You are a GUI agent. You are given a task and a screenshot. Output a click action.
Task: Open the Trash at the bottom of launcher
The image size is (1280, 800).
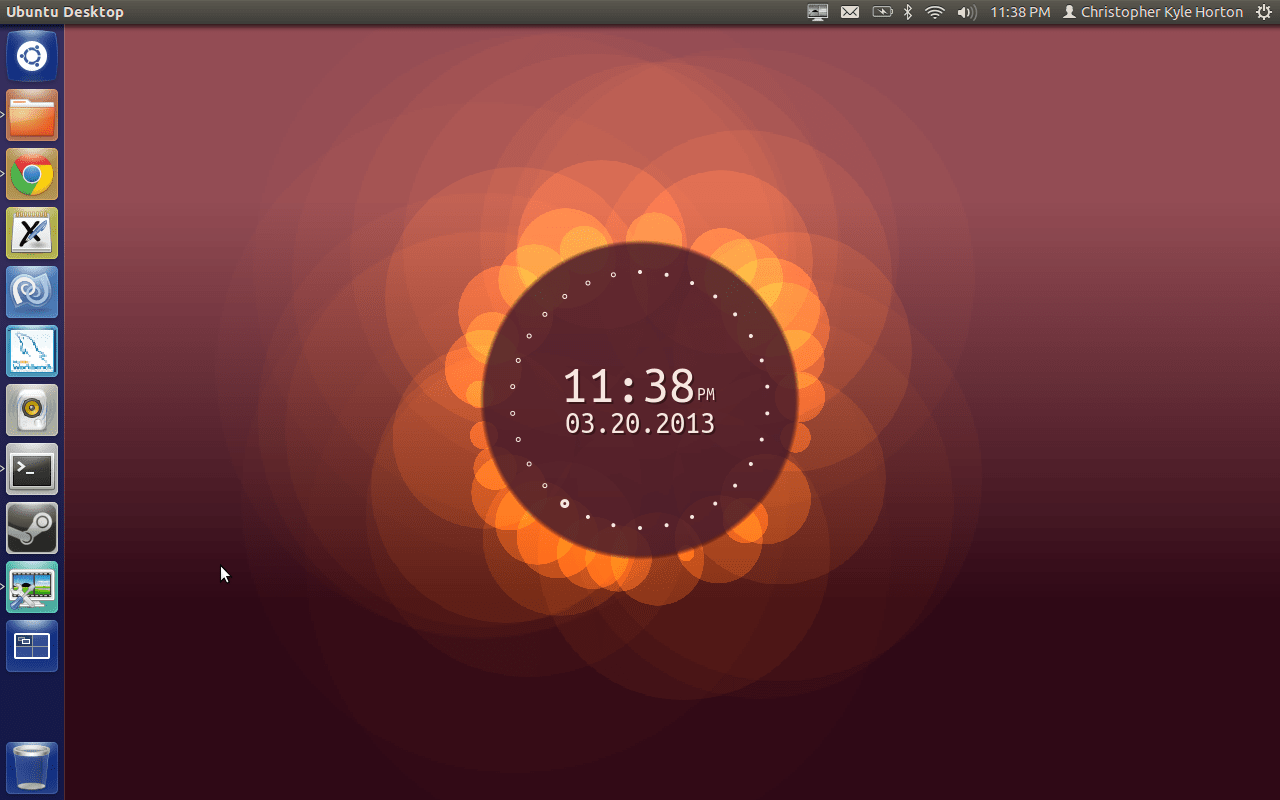31,767
